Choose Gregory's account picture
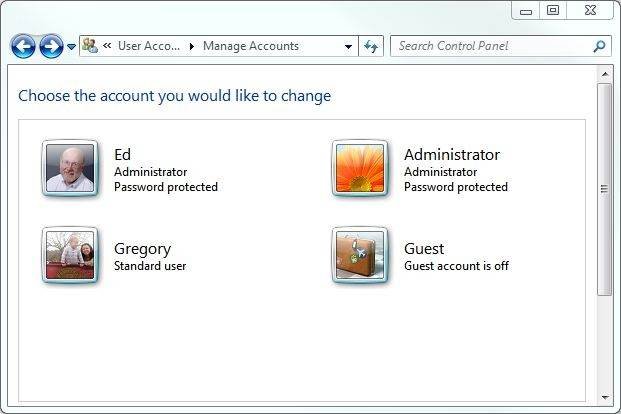This screenshot has height=414, width=621. [70, 255]
